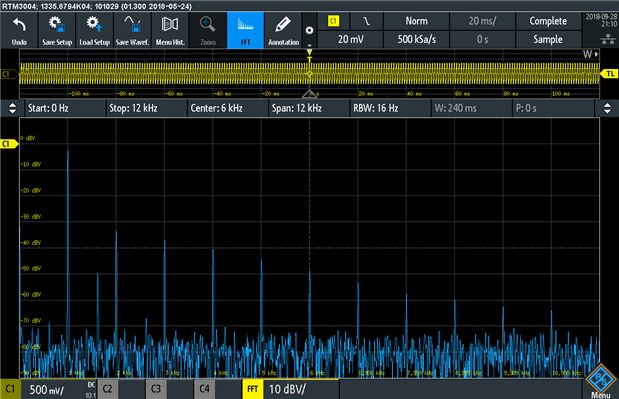Screen dimensions: 619x399
Task: Enable channel C3 at bottom bar
Action: [156, 389]
